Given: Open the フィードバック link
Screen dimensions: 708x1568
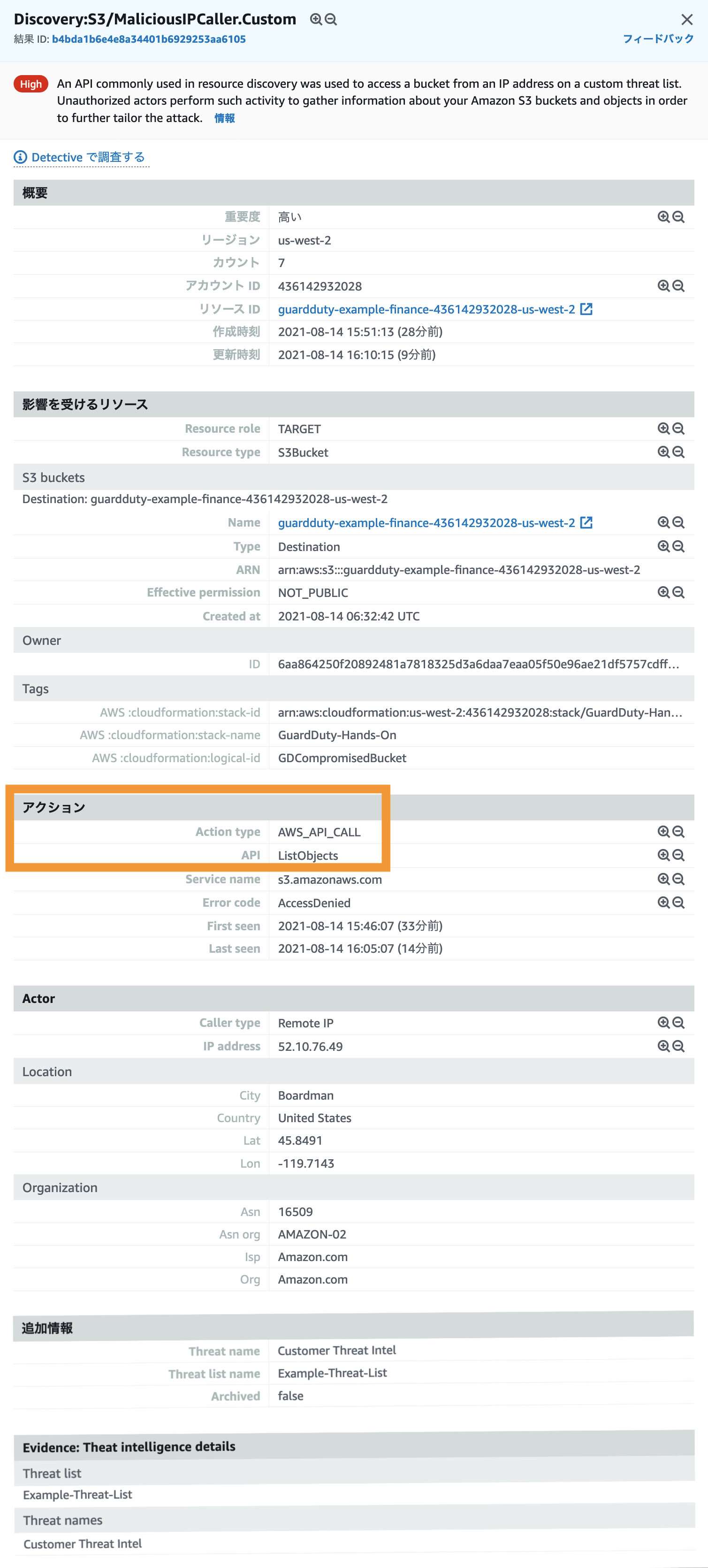Looking at the screenshot, I should 658,39.
